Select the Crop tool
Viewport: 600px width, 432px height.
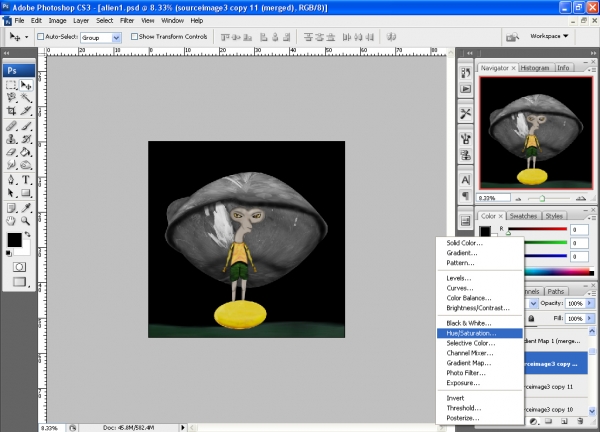[11, 111]
